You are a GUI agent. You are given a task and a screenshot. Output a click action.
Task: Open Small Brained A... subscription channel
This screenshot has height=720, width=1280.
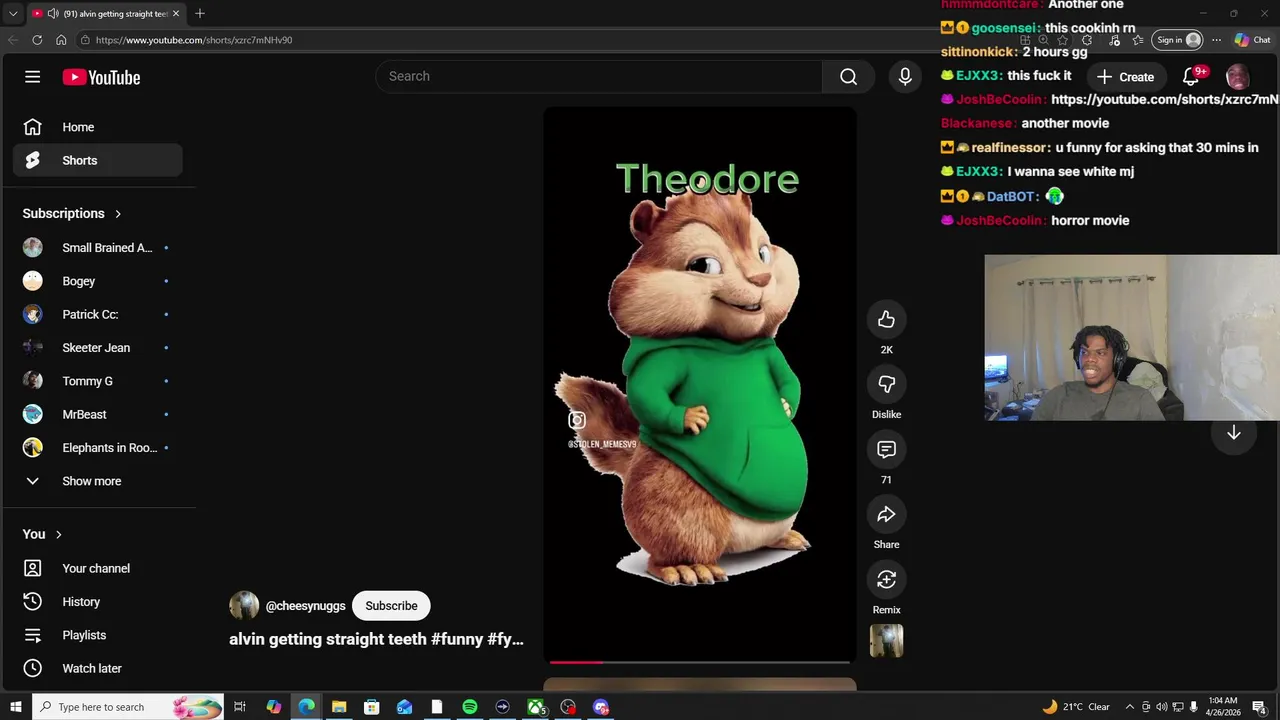click(x=98, y=248)
